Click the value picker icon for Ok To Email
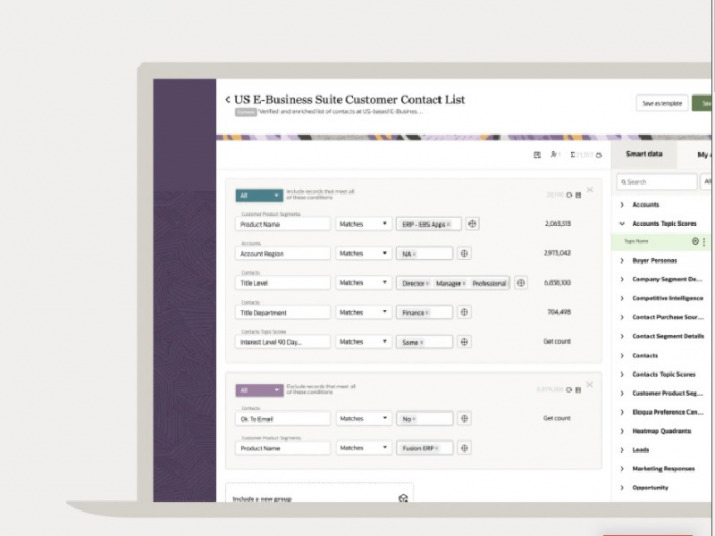715x536 pixels. tap(464, 418)
